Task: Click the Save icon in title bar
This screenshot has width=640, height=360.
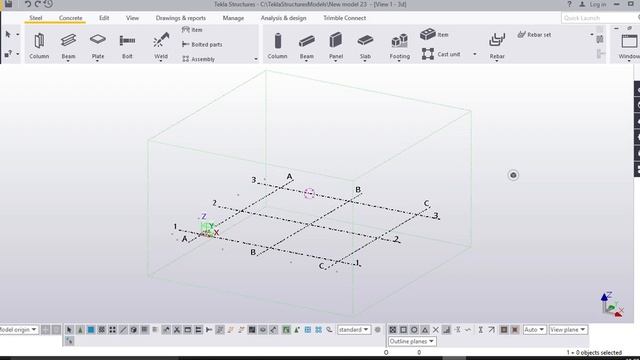Action: click(x=8, y=4)
